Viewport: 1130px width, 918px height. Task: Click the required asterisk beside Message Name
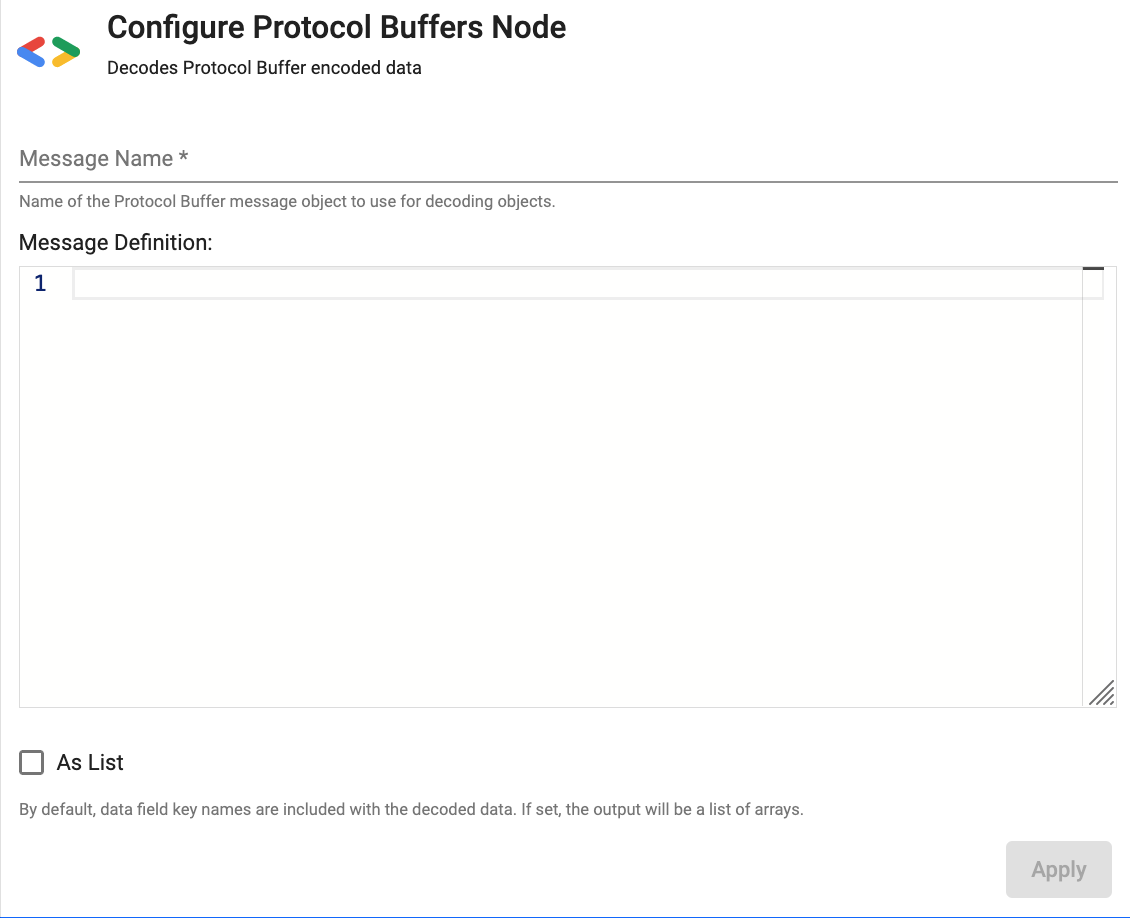pos(184,158)
